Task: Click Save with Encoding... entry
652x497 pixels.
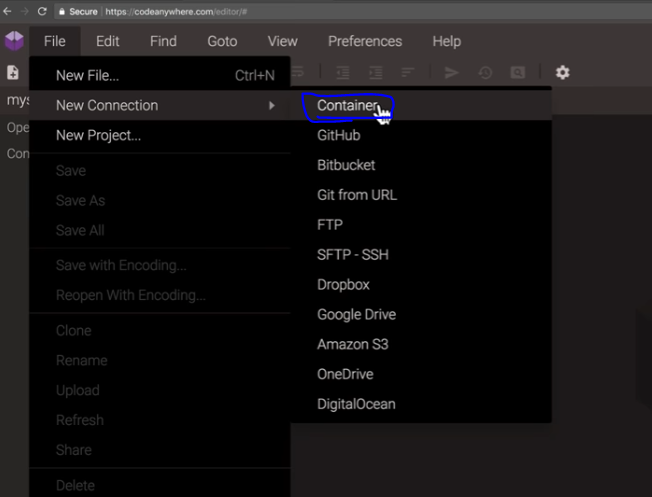Action: tap(160, 265)
